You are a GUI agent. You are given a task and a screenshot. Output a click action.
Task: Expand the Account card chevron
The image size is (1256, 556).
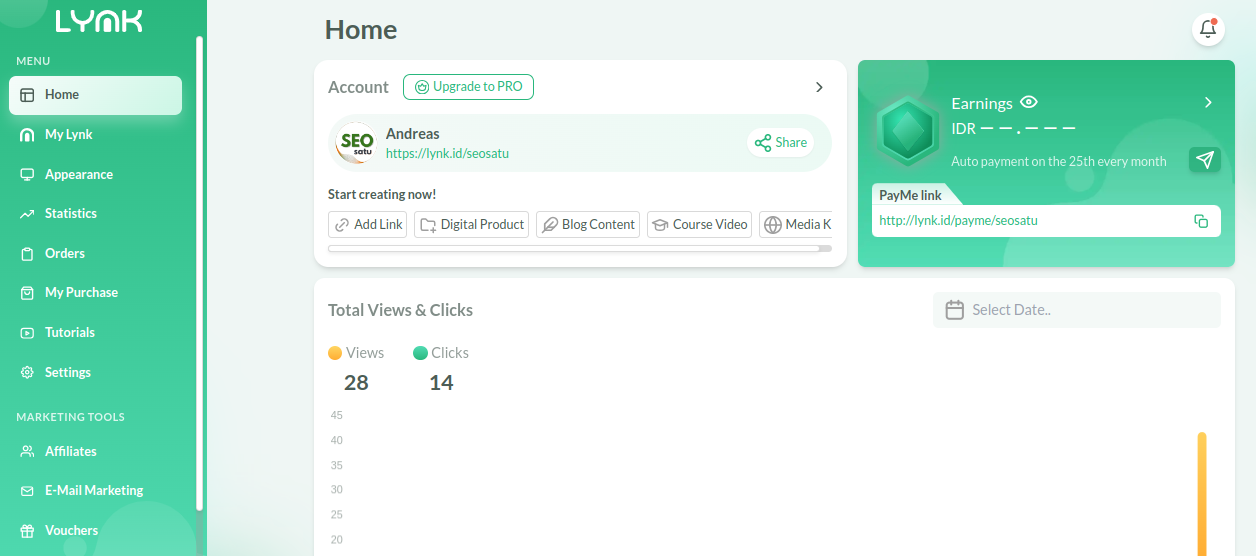click(819, 87)
